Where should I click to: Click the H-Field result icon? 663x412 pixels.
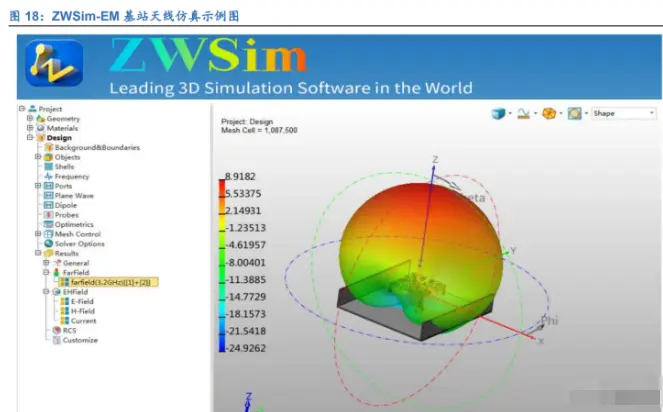pyautogui.click(x=65, y=311)
